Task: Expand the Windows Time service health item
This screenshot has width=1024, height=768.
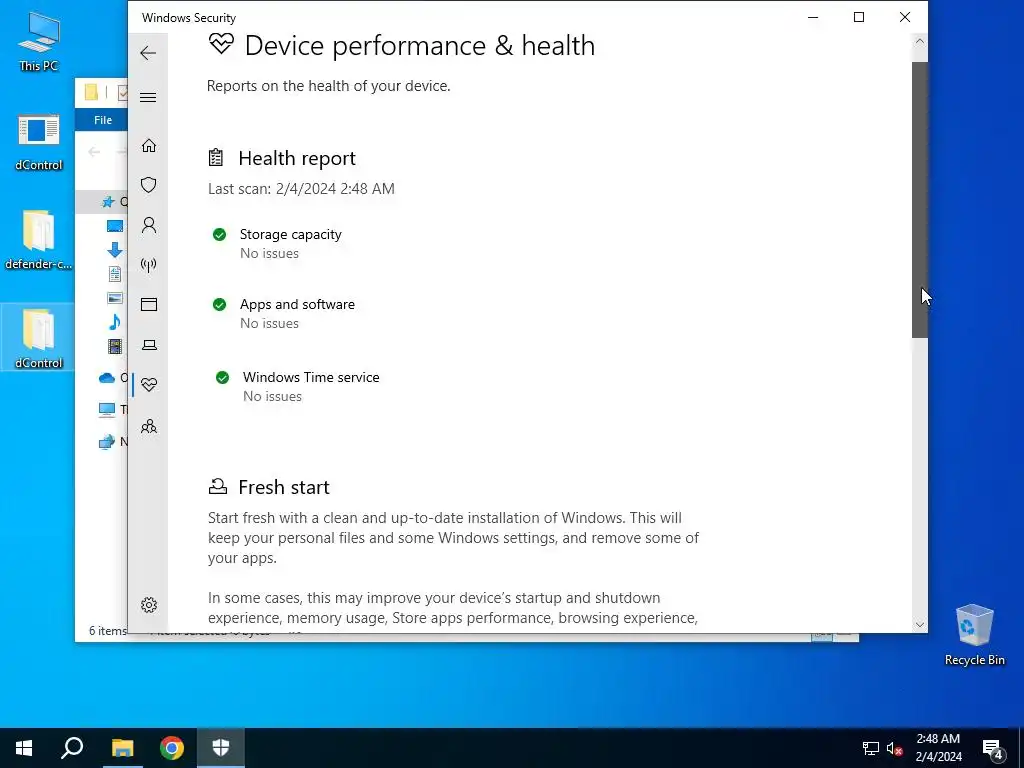Action: pos(311,387)
